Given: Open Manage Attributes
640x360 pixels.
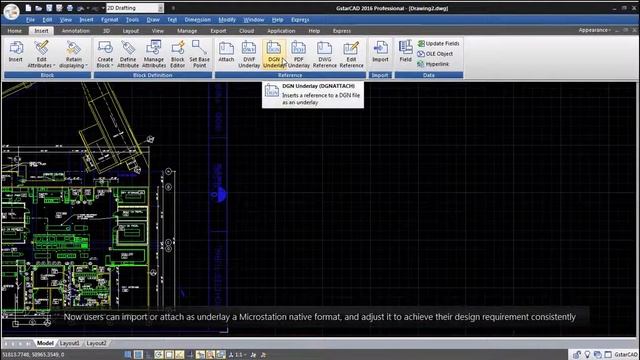Looking at the screenshot, I should (154, 54).
